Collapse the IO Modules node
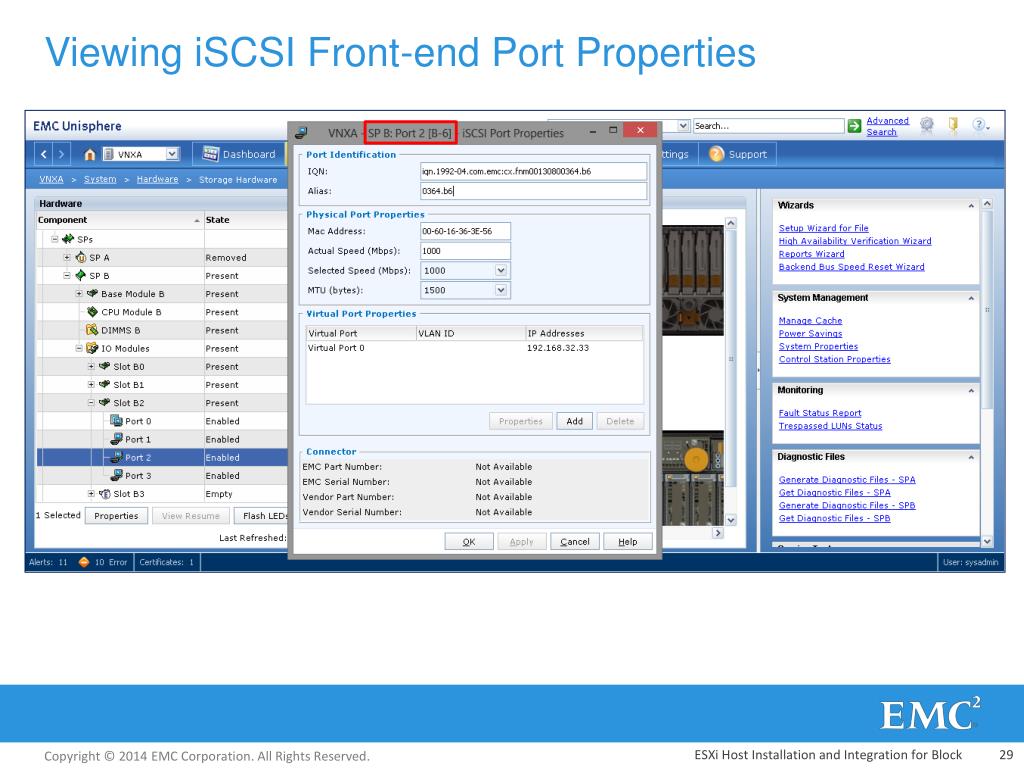 point(79,348)
